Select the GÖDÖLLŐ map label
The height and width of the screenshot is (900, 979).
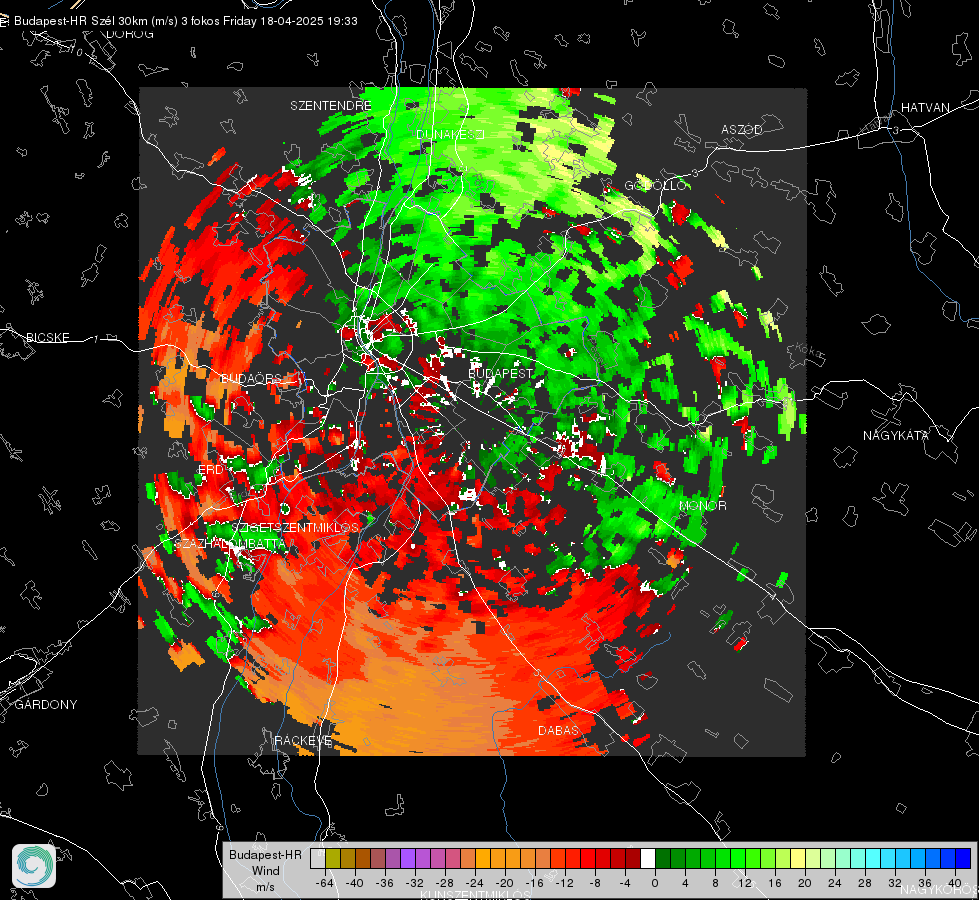coord(655,185)
